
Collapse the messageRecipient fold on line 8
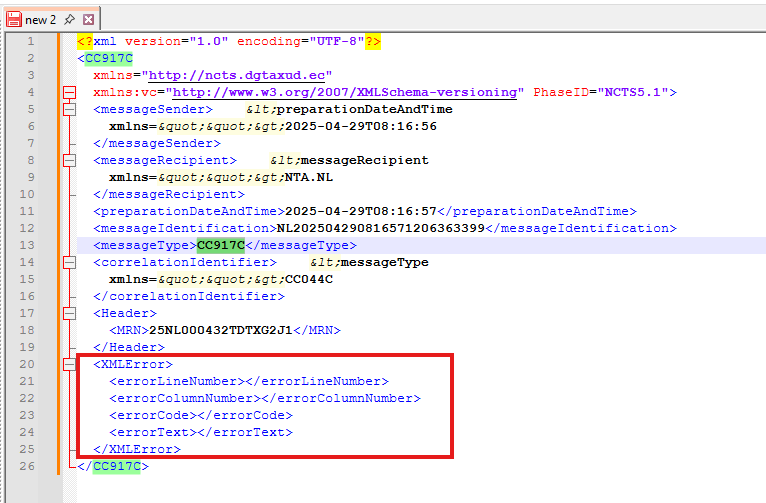coord(69,160)
